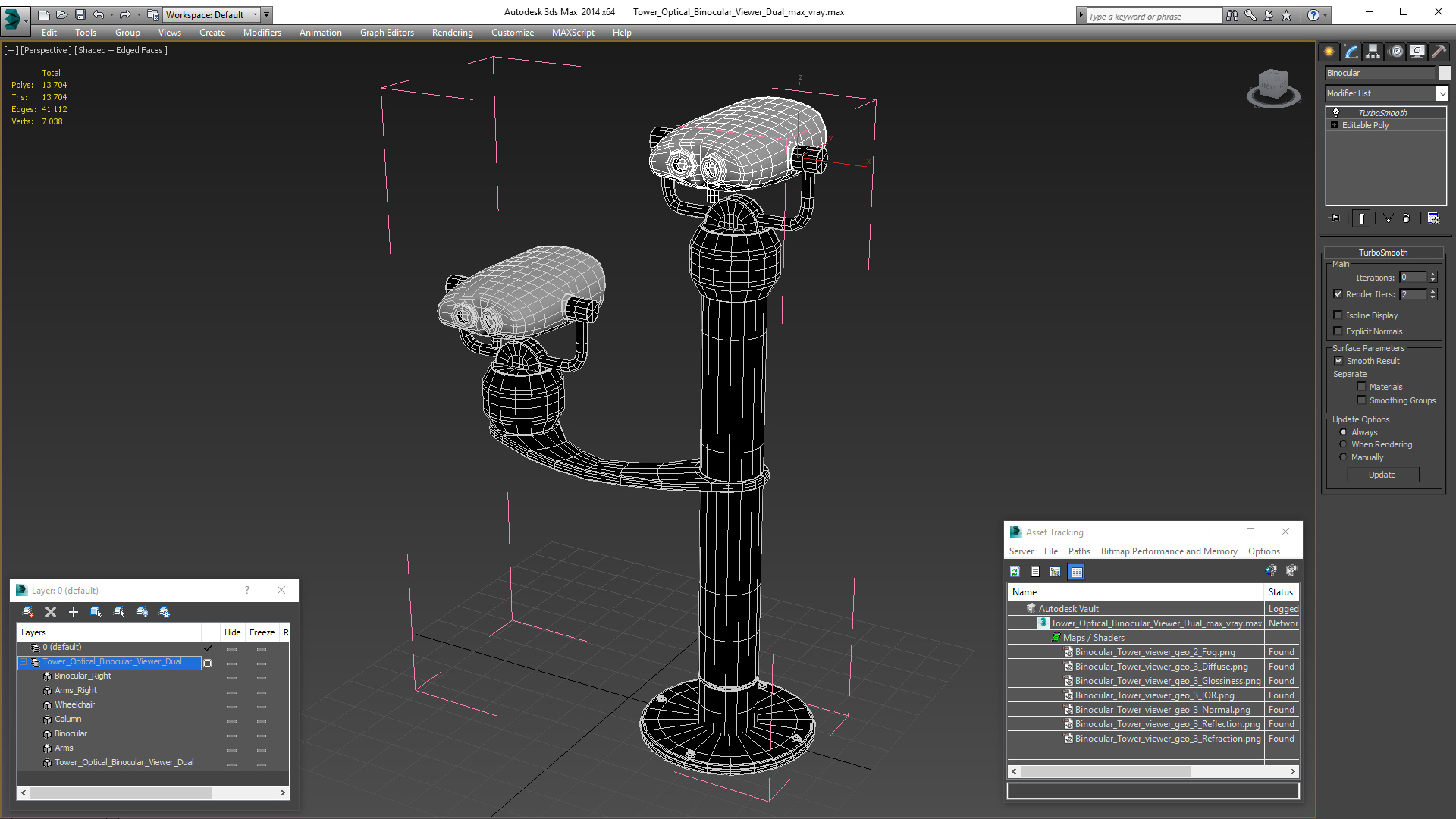This screenshot has width=1456, height=819.
Task: Select the Wheelchair object in layers
Action: coord(74,704)
